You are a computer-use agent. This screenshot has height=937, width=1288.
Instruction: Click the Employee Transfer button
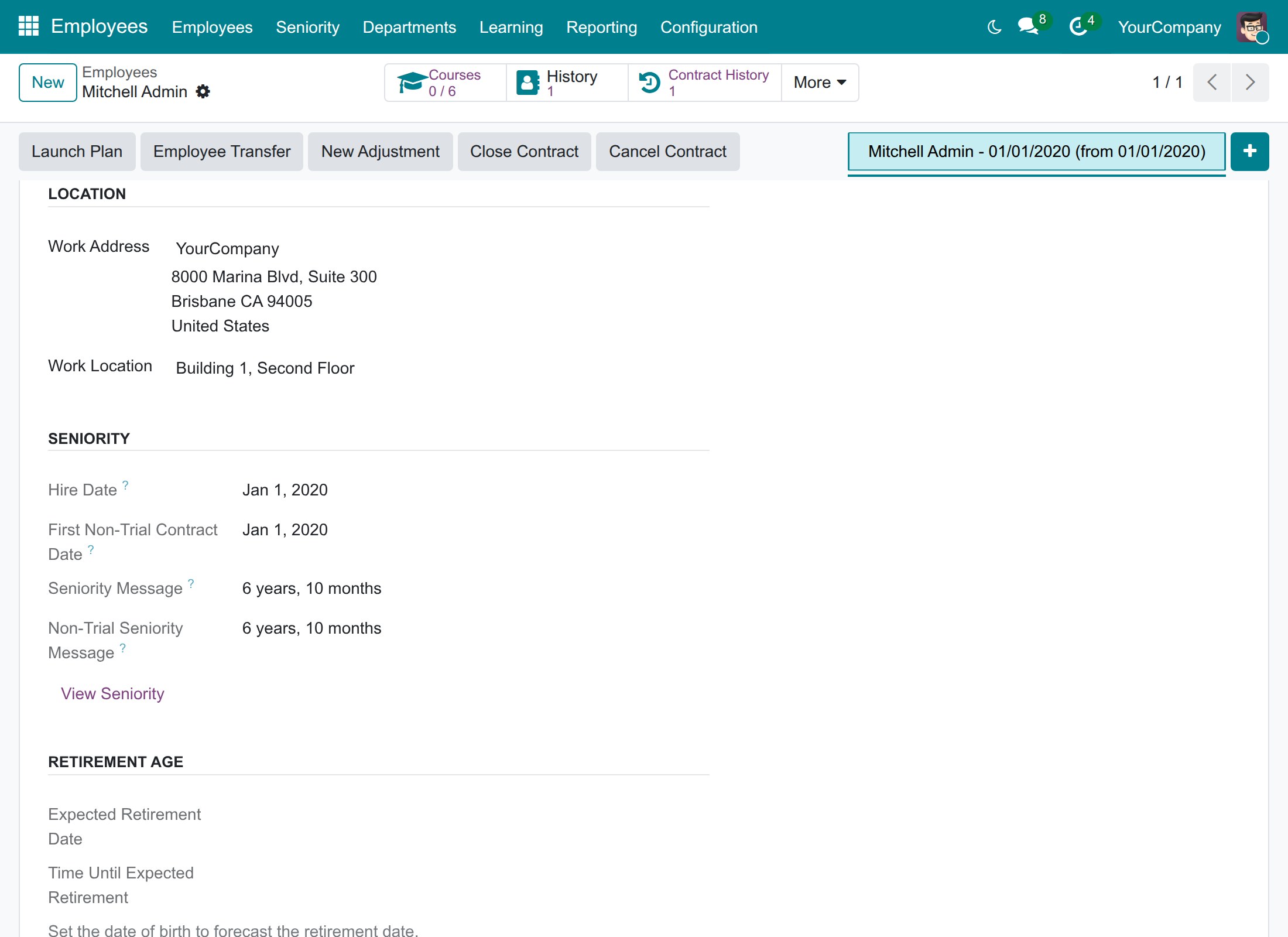(x=222, y=152)
